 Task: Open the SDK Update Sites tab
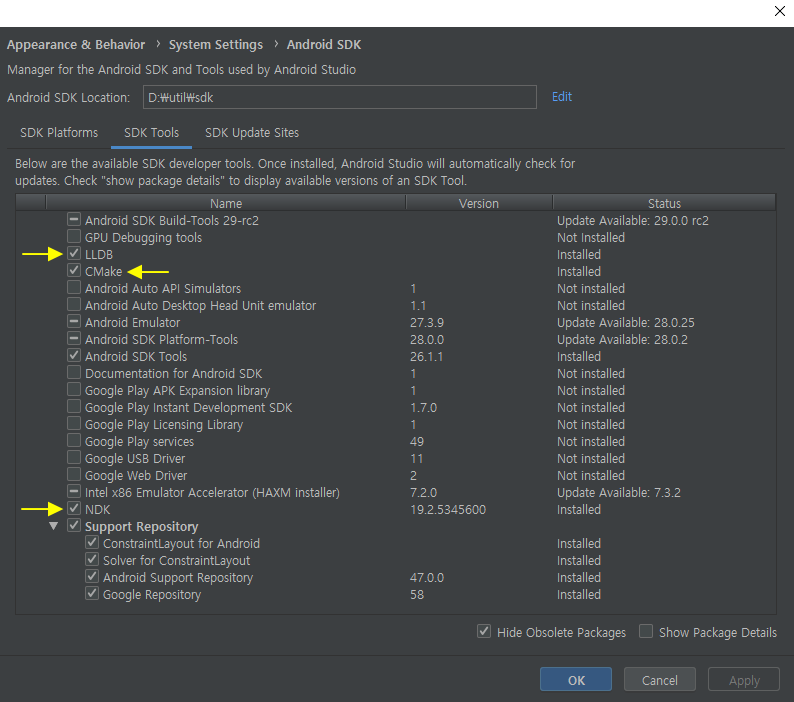click(x=252, y=133)
